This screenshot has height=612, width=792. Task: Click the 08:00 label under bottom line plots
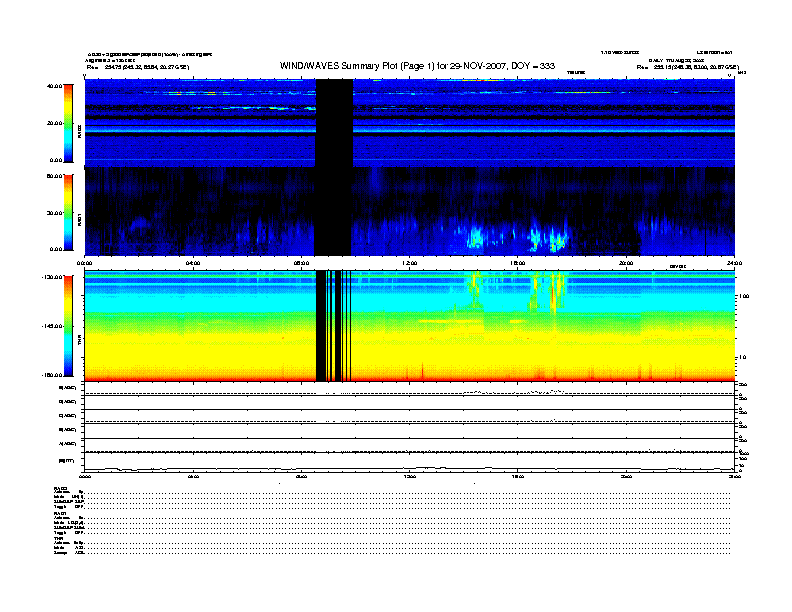[301, 476]
